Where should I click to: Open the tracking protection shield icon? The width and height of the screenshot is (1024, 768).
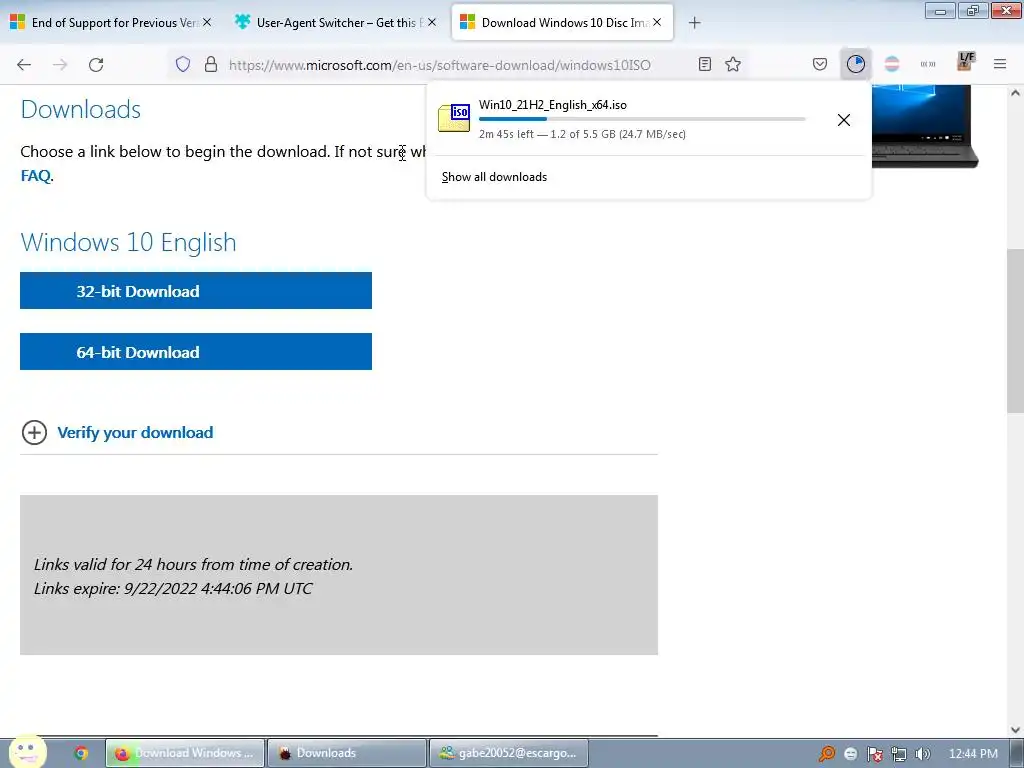click(183, 64)
